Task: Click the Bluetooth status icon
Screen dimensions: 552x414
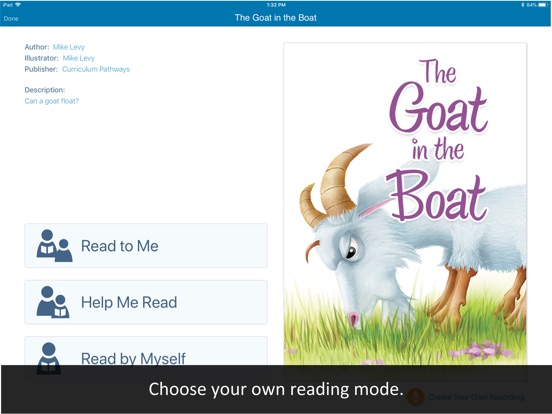Action: click(523, 5)
